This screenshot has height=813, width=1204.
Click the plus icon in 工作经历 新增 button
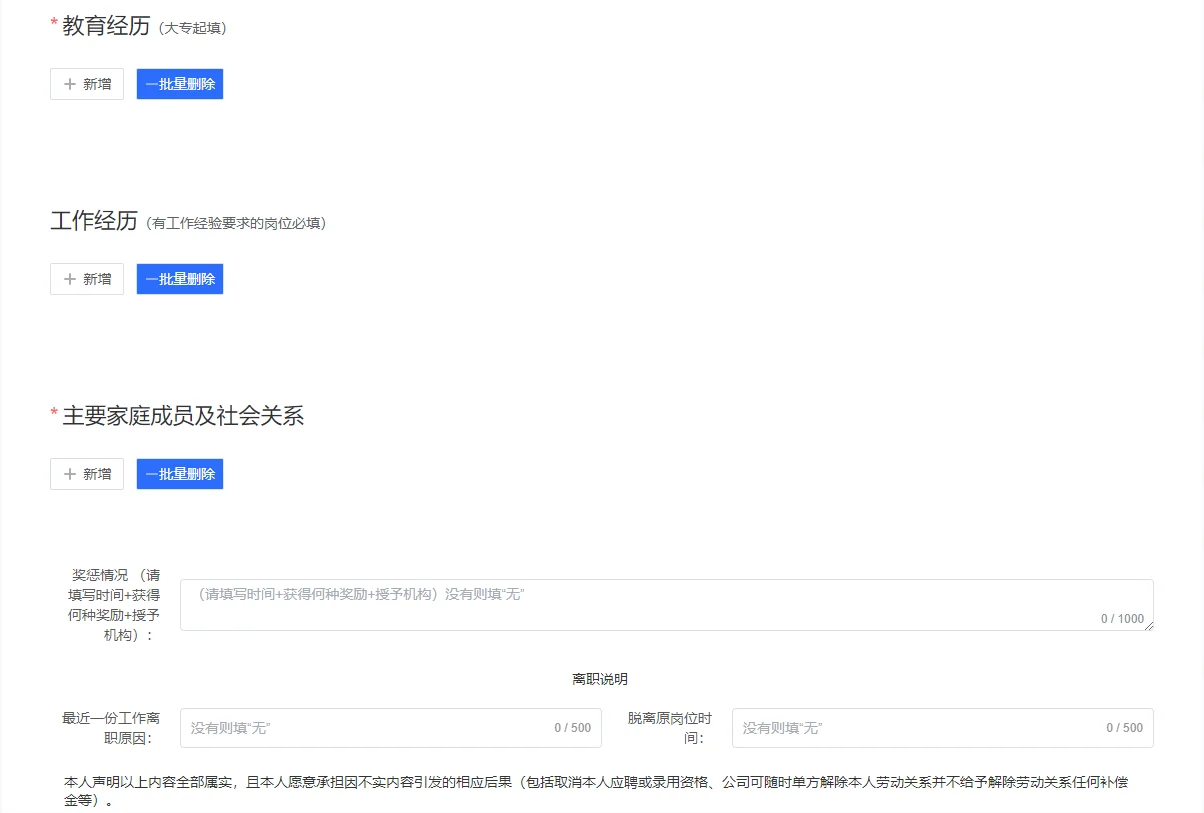pos(71,279)
